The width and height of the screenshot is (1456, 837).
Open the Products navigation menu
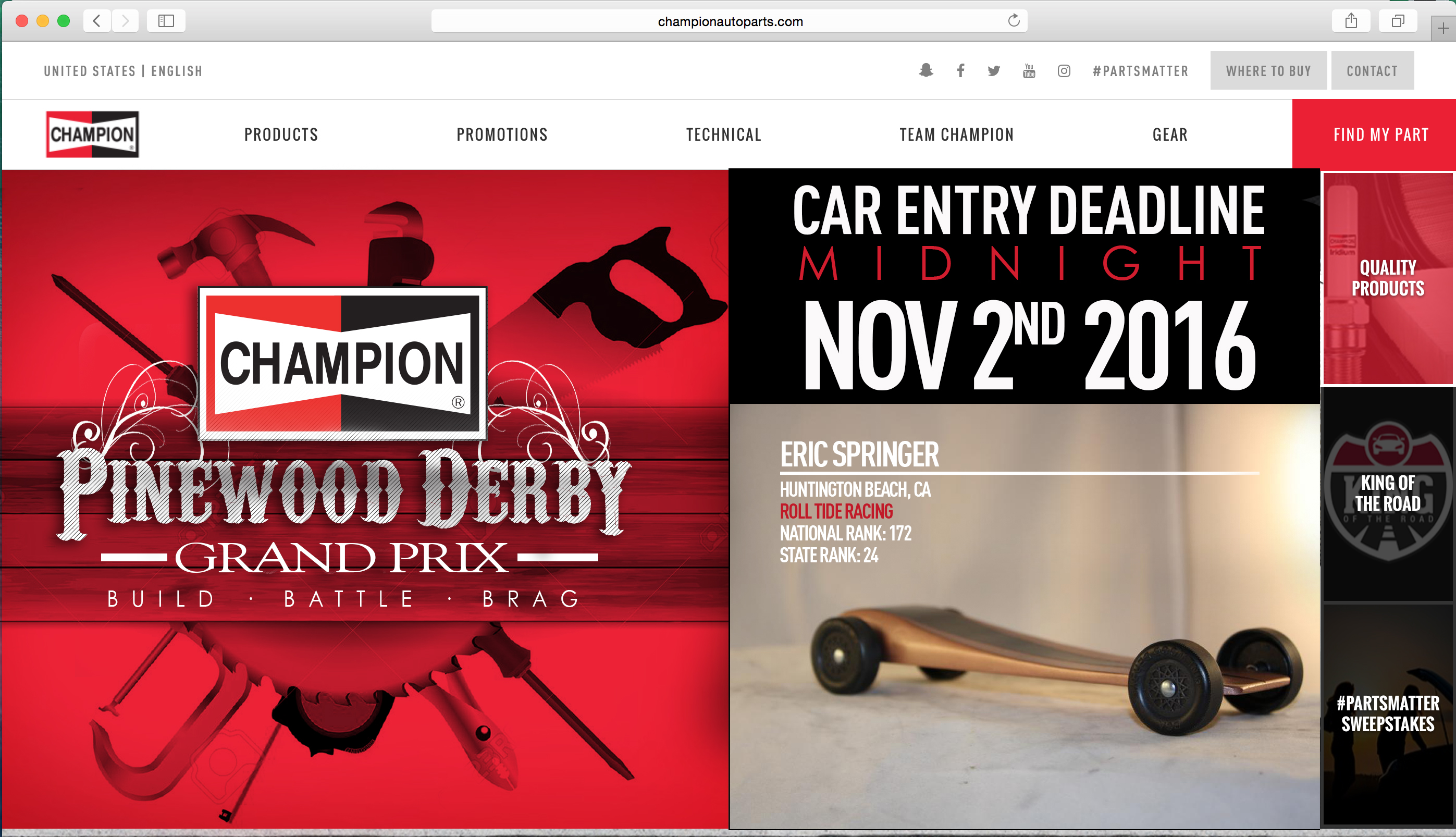(281, 134)
